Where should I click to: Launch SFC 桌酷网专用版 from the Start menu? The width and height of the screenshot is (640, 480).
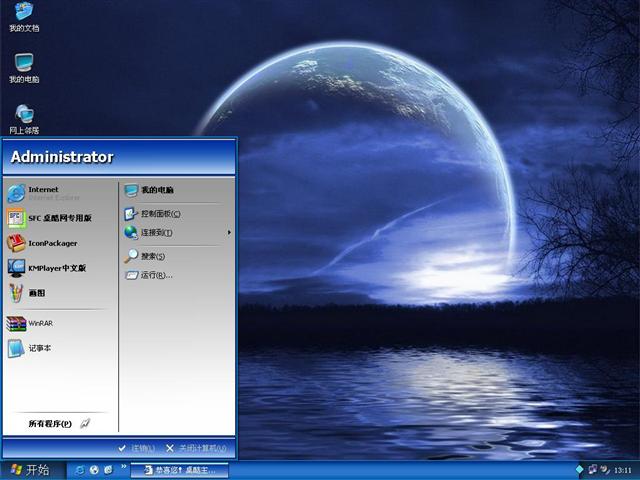tap(58, 217)
